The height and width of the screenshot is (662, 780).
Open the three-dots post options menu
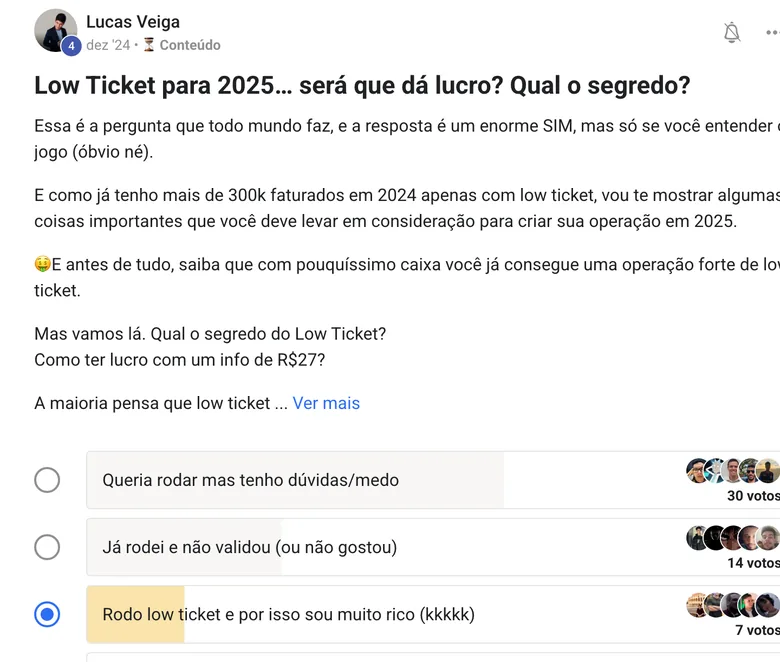773,32
